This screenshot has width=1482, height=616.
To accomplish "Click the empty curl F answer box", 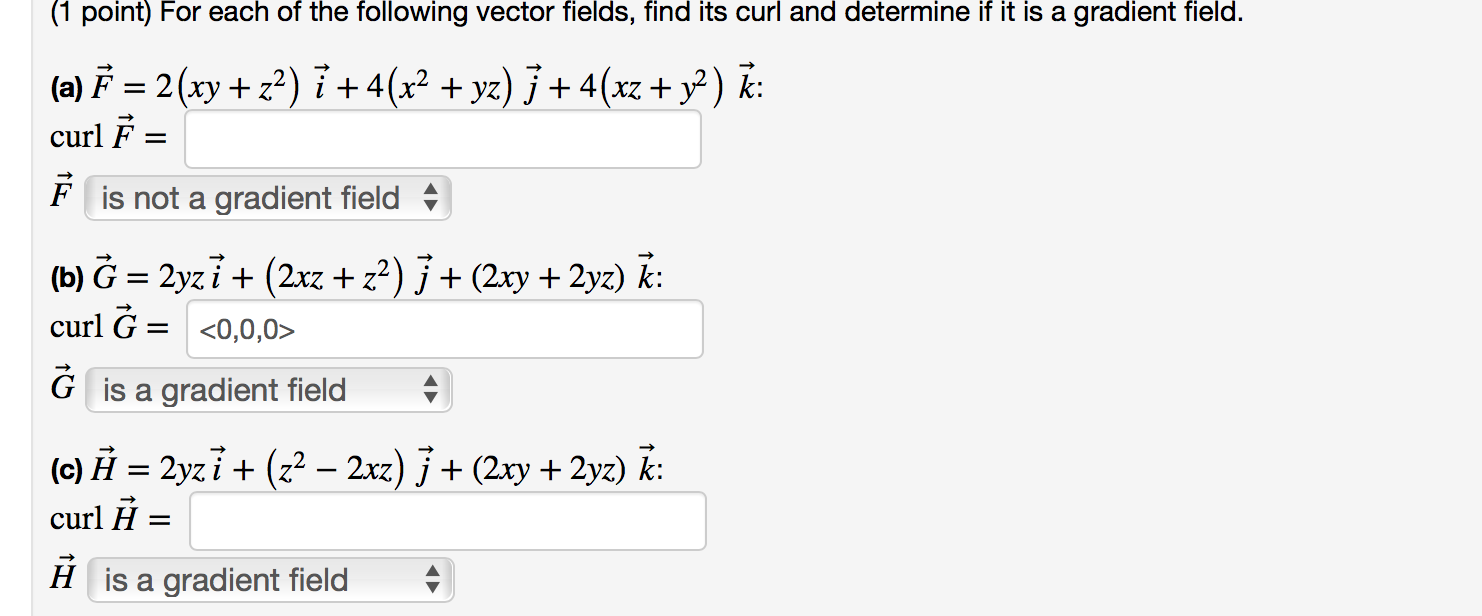I will coord(443,139).
